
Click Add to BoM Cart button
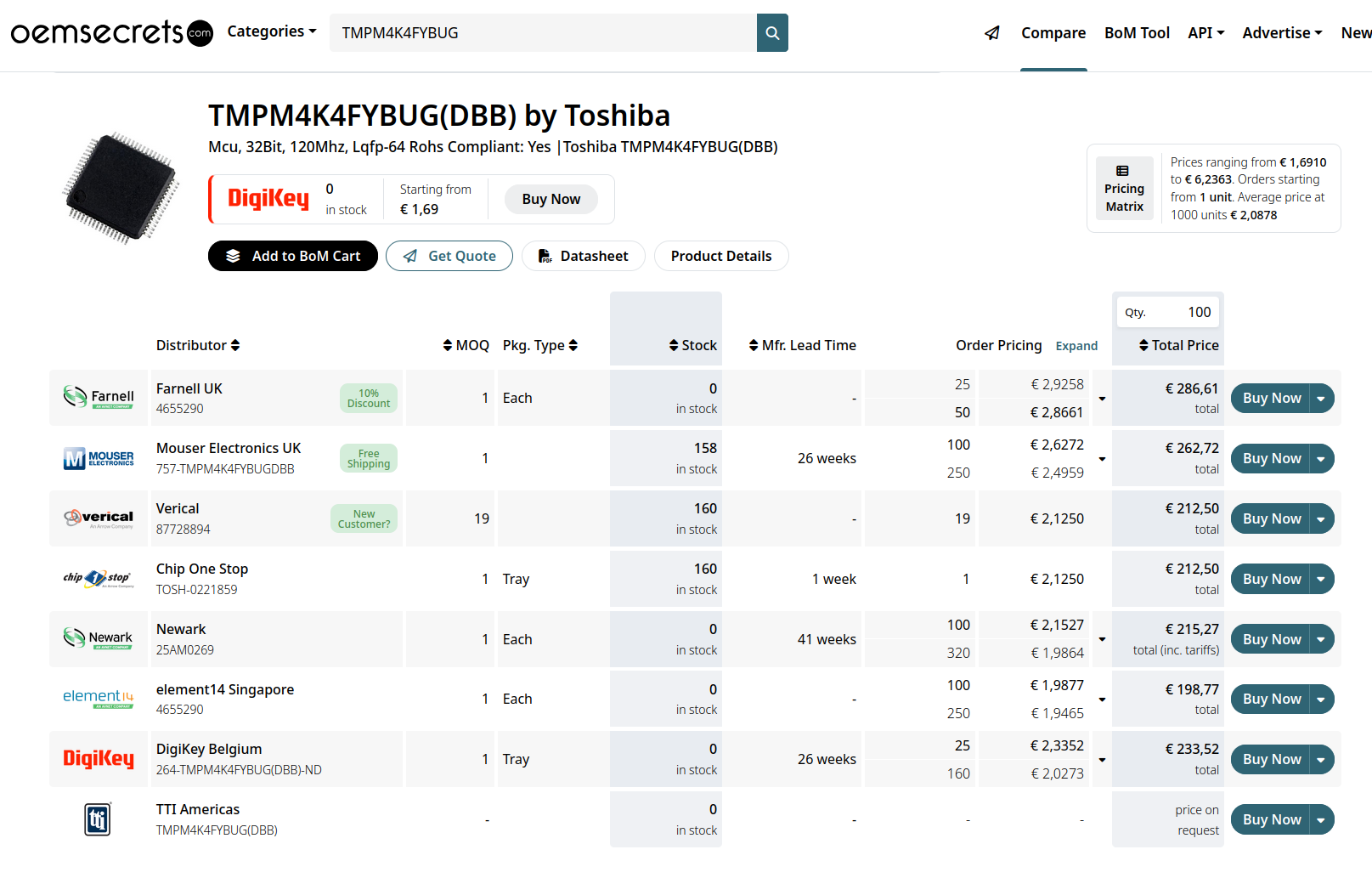coord(293,256)
